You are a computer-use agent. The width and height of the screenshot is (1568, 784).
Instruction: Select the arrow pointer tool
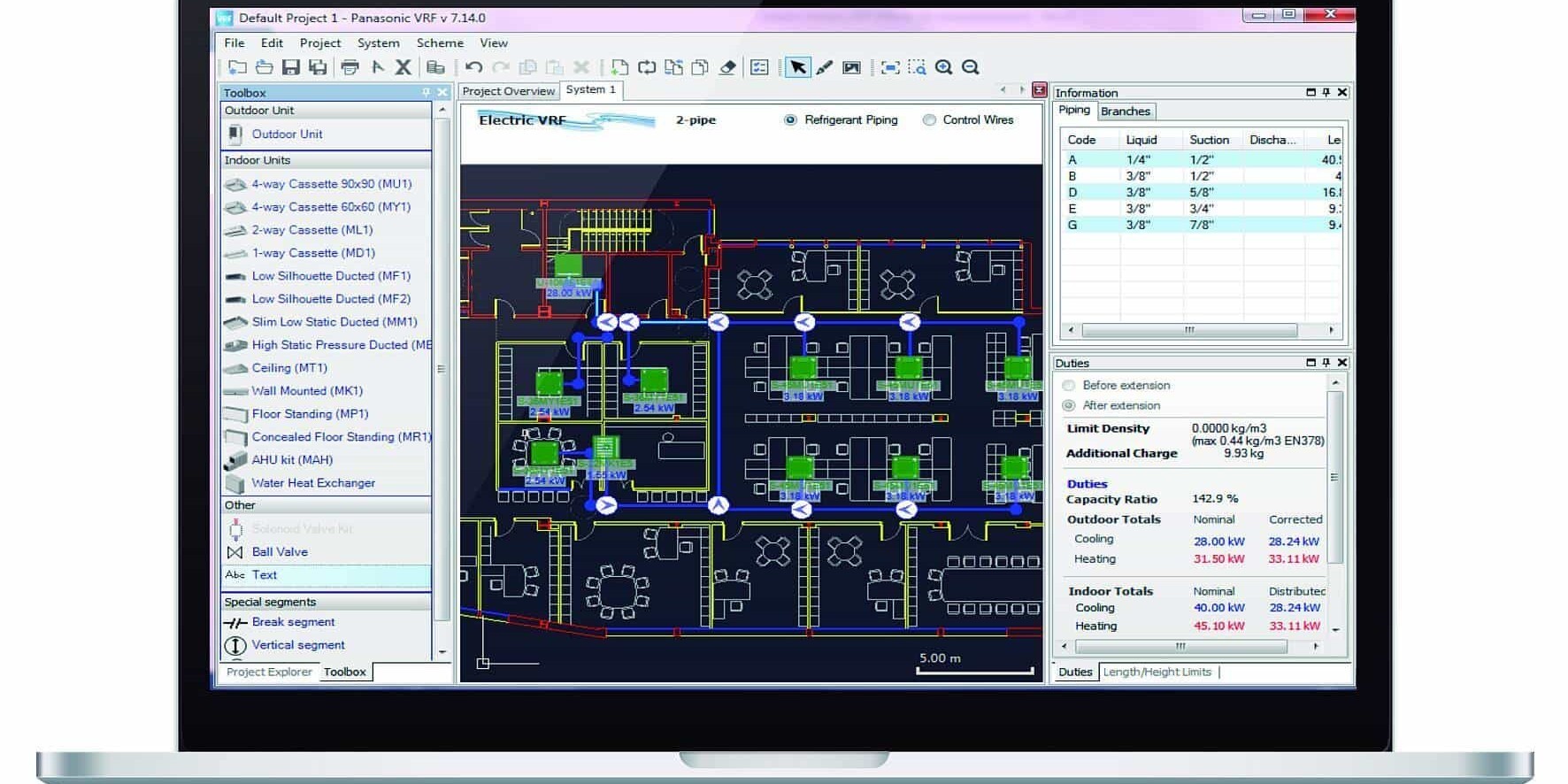797,67
